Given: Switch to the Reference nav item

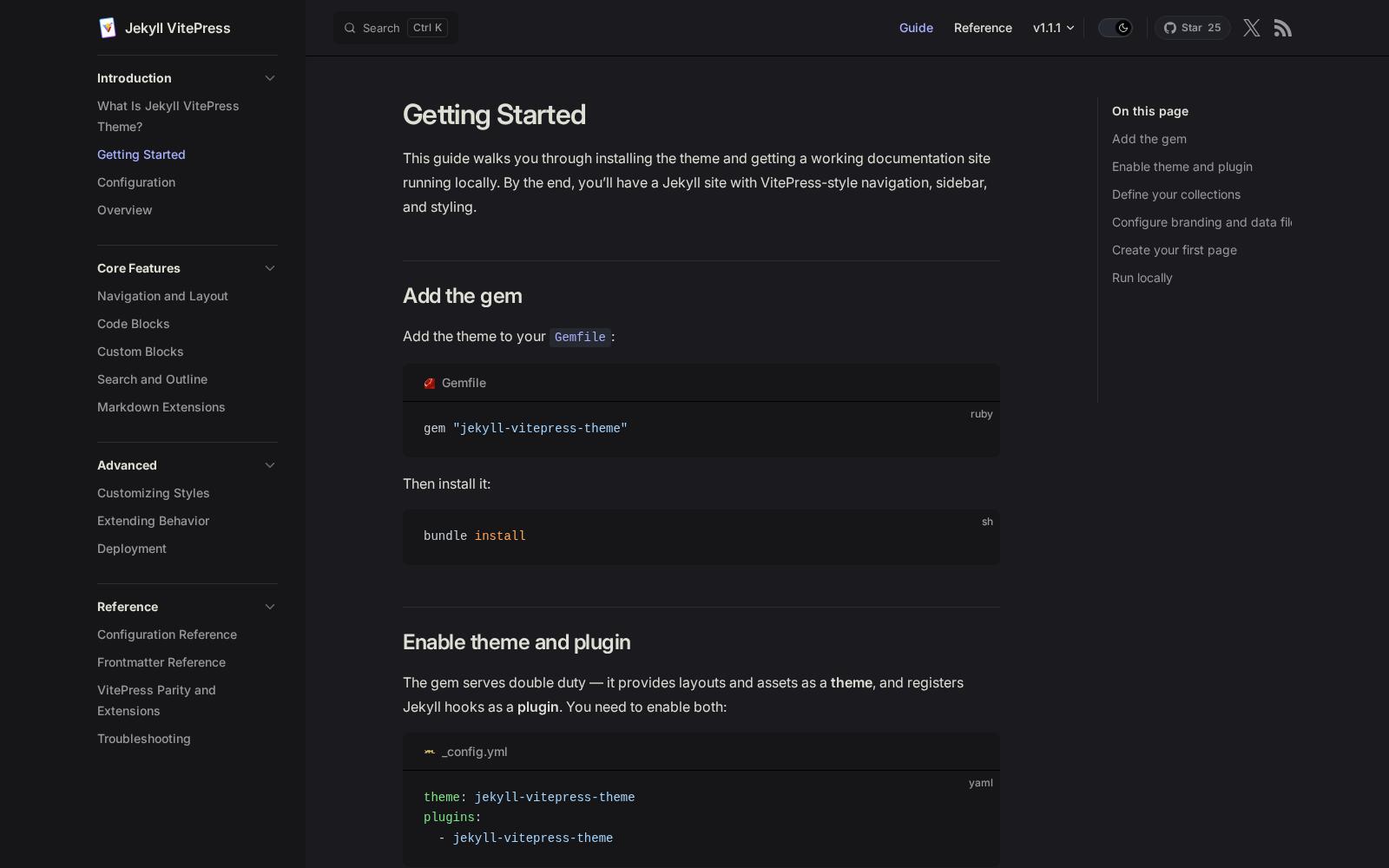Looking at the screenshot, I should coord(983,28).
